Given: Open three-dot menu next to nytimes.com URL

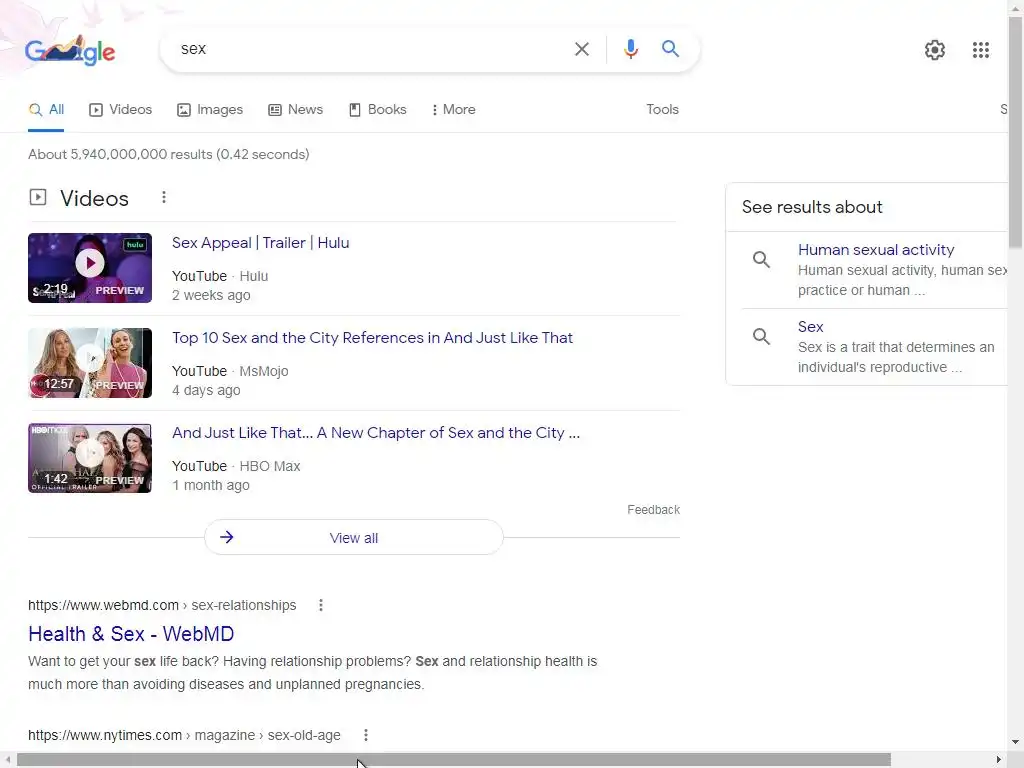Looking at the screenshot, I should click(x=366, y=735).
